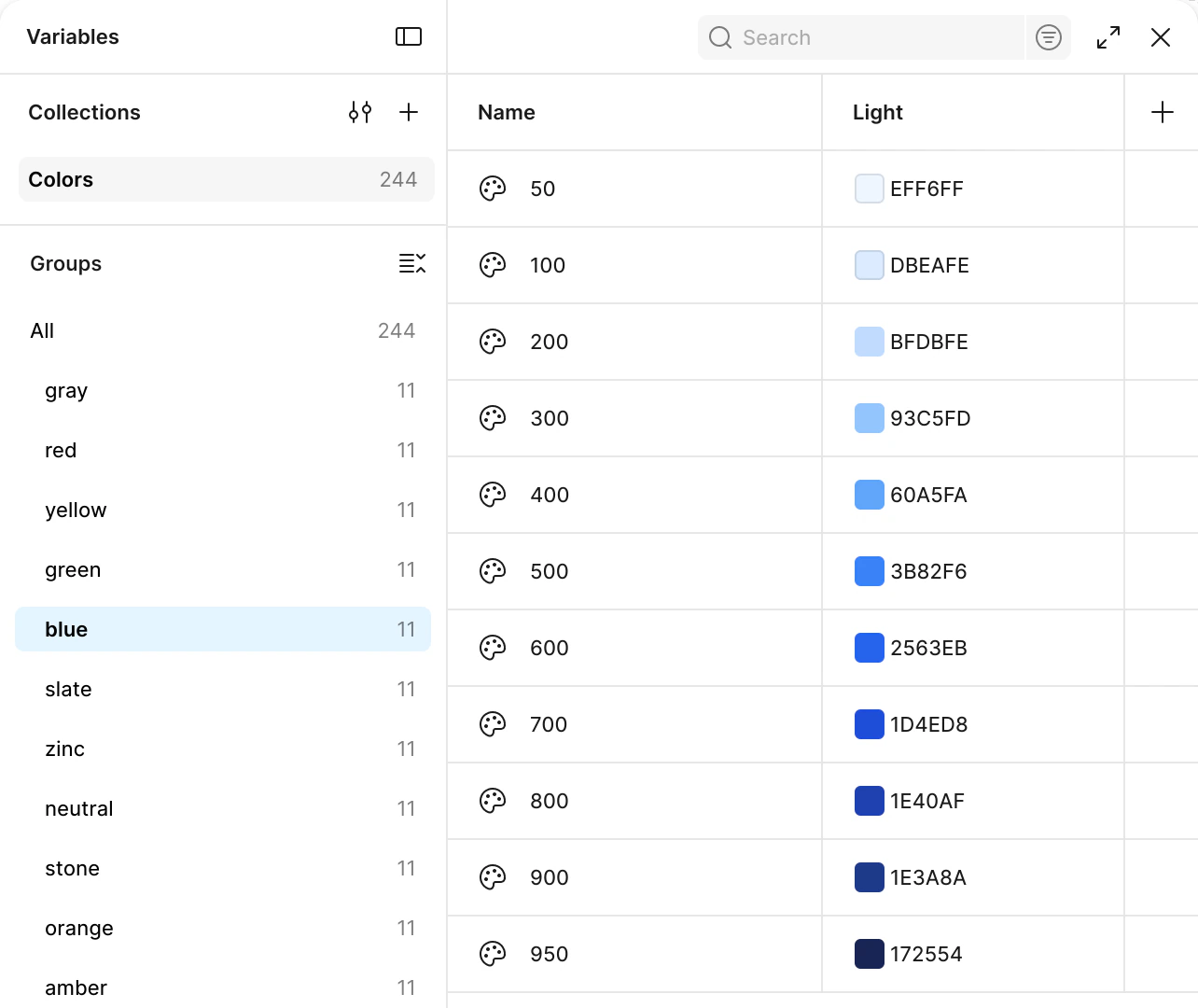Click variable name 900
The image size is (1198, 1008).
point(550,877)
